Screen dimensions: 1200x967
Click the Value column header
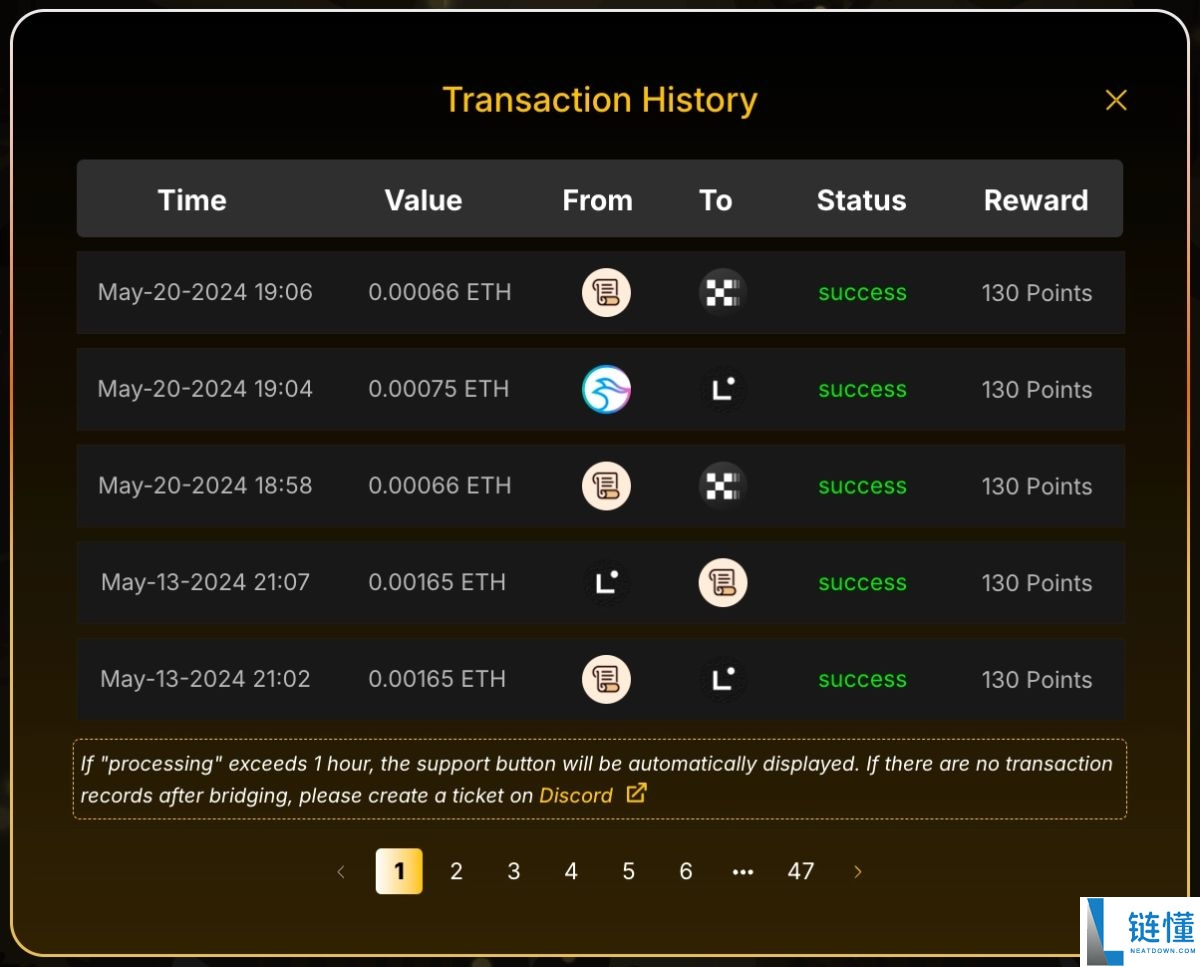coord(423,200)
